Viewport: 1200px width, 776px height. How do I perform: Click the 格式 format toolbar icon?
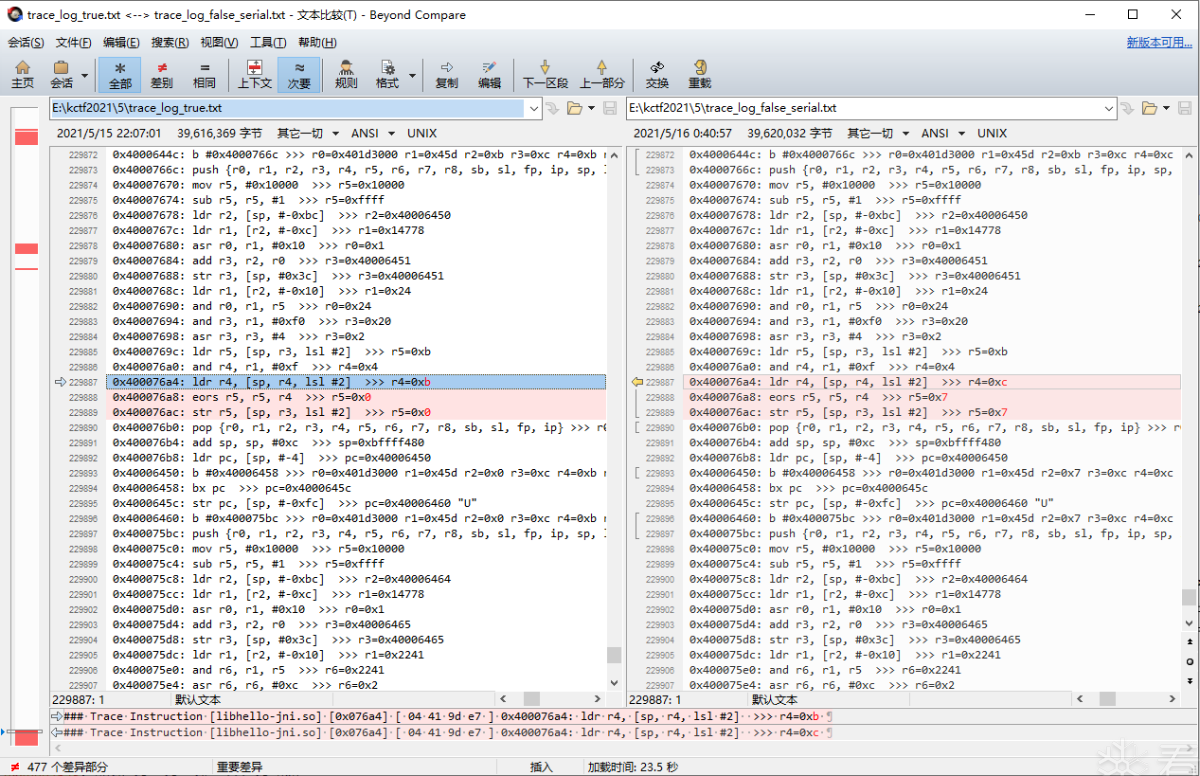387,75
